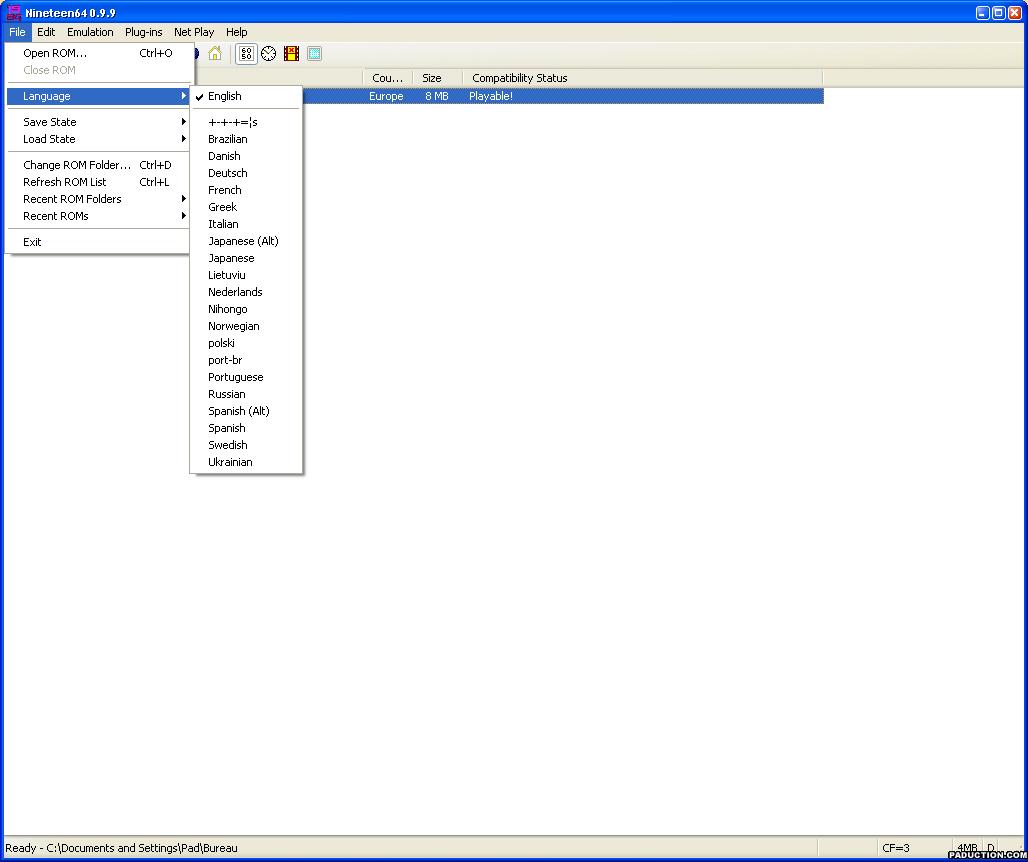Screen dimensions: 1028x862
Task: Choose Greek as the language
Action: (246, 207)
